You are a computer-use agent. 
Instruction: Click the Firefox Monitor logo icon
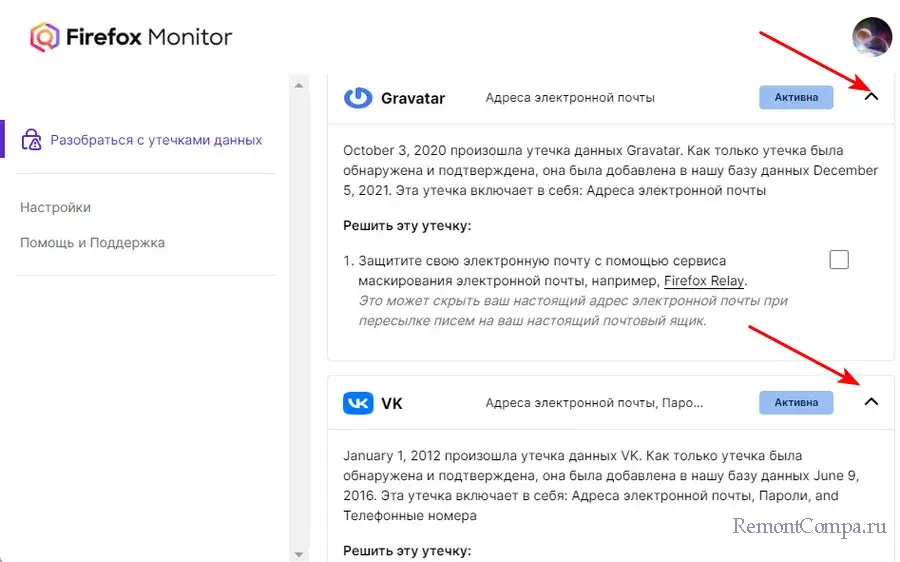45,38
